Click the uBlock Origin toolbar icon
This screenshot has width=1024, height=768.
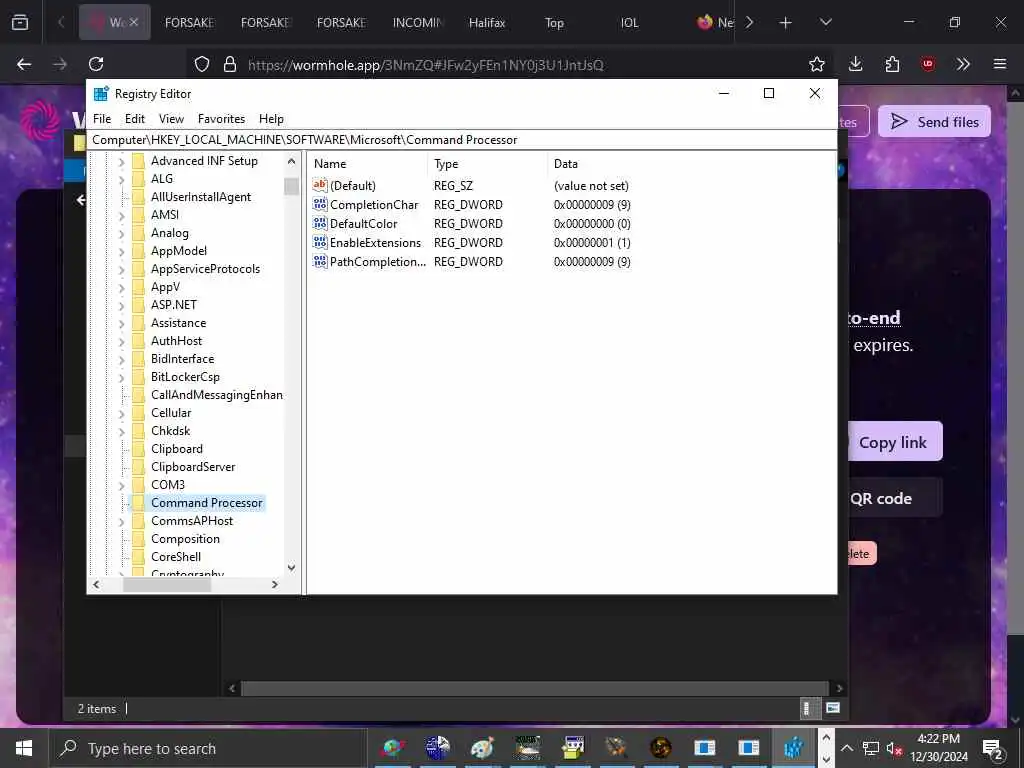pos(928,64)
